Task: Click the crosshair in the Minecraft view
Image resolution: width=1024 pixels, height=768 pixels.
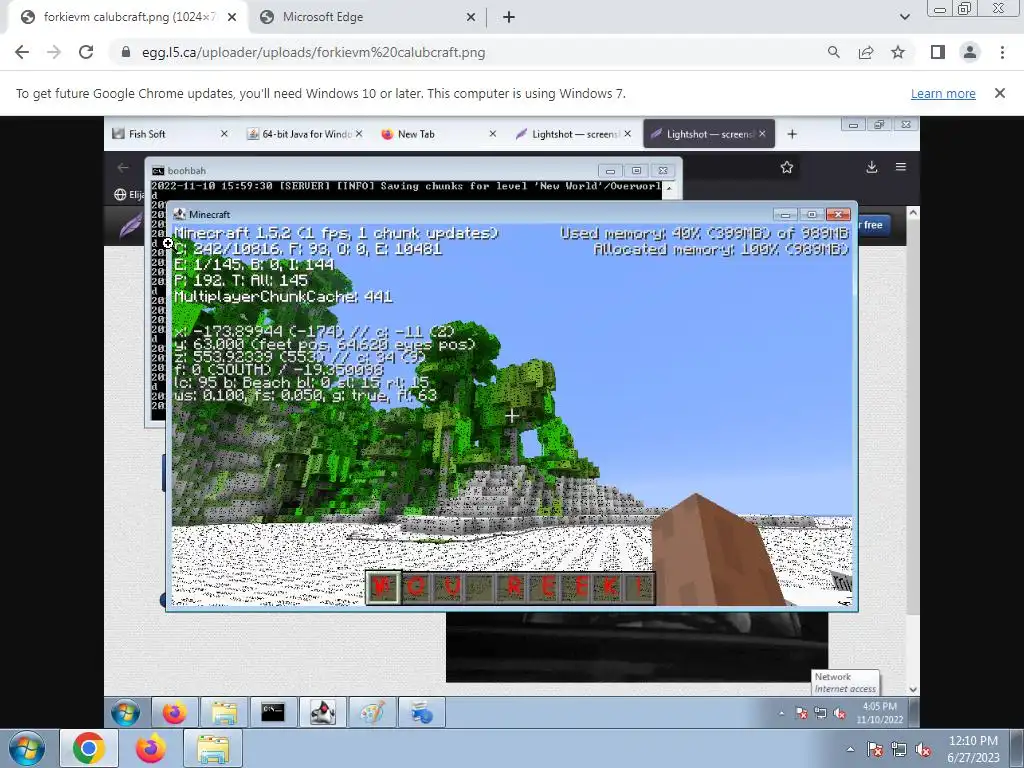Action: tap(511, 415)
